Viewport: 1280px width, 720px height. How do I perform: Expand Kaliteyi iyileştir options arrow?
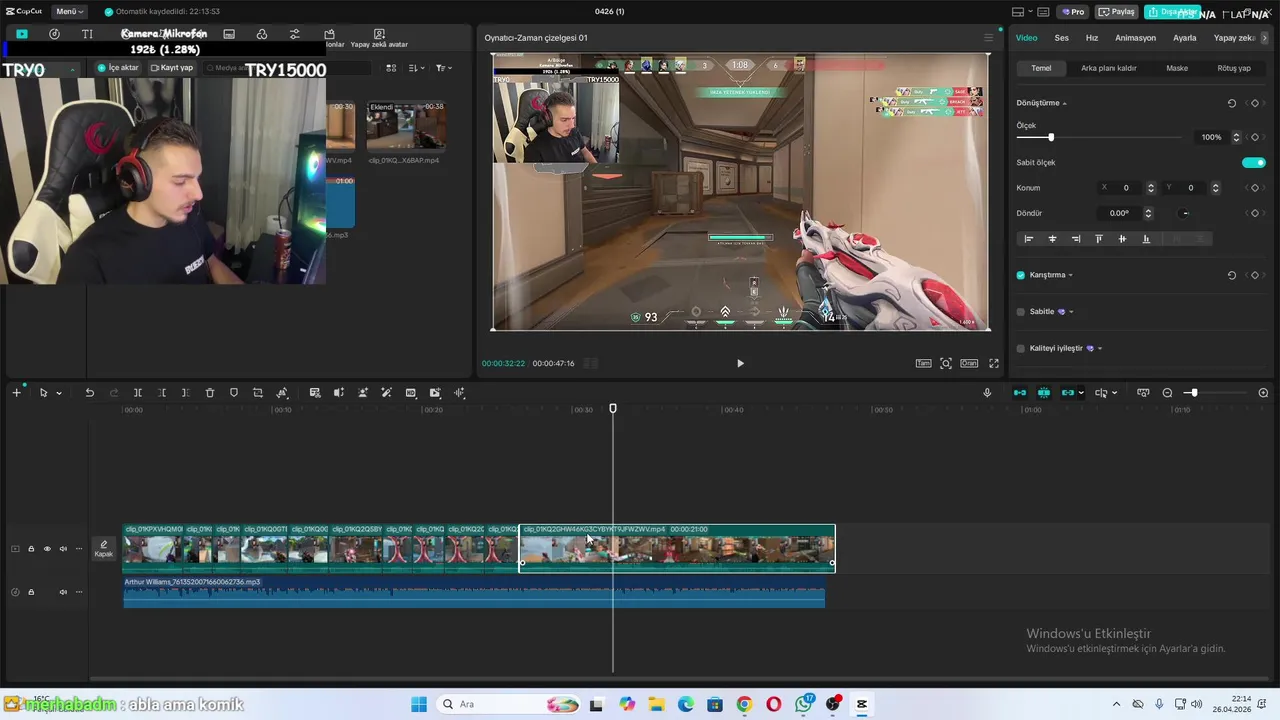click(1100, 348)
